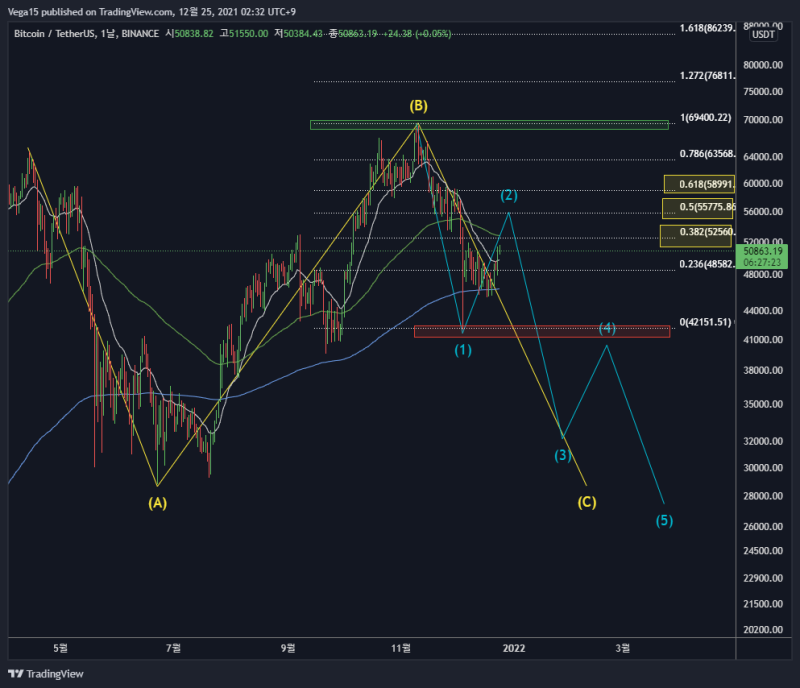Select the cyan (1) wave label
Screen dimensions: 800x688
(463, 350)
